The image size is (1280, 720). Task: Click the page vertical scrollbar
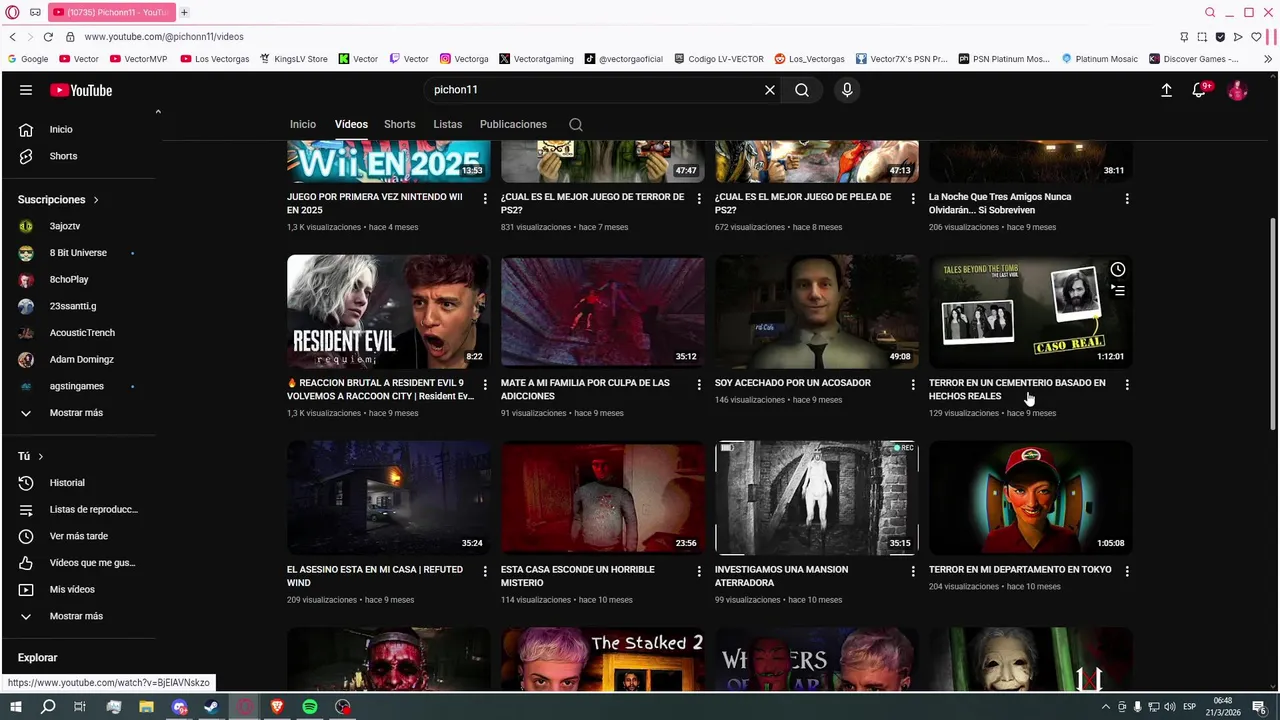click(1273, 323)
